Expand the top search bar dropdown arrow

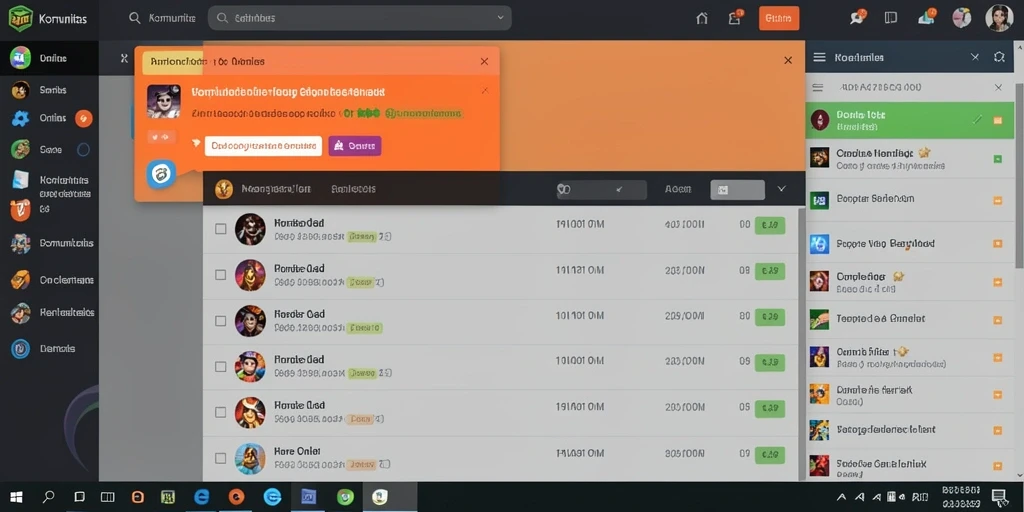(501, 18)
